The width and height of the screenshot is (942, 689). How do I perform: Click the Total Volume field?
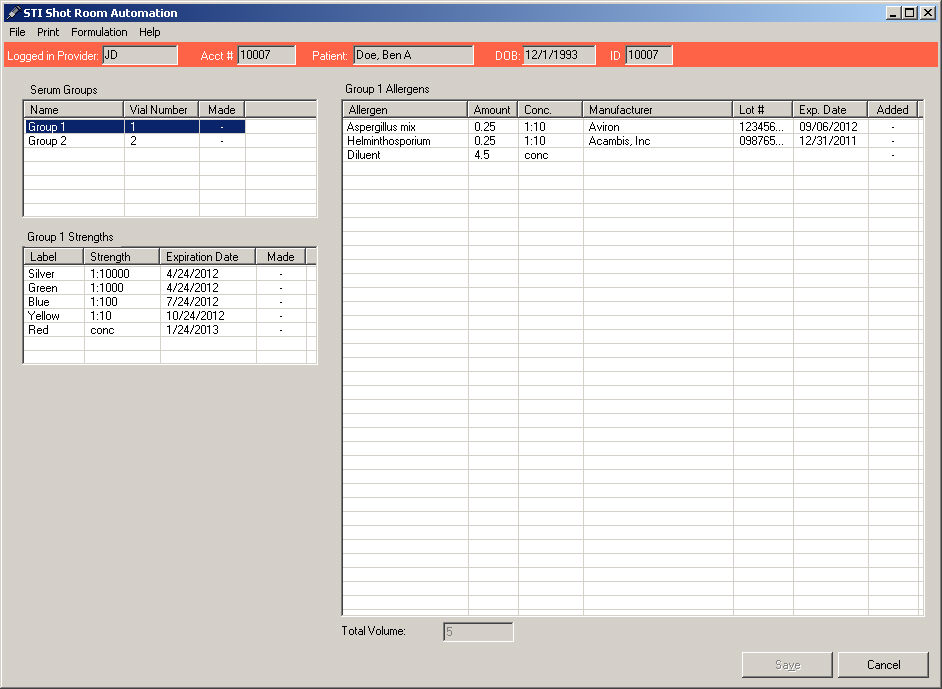(x=478, y=632)
